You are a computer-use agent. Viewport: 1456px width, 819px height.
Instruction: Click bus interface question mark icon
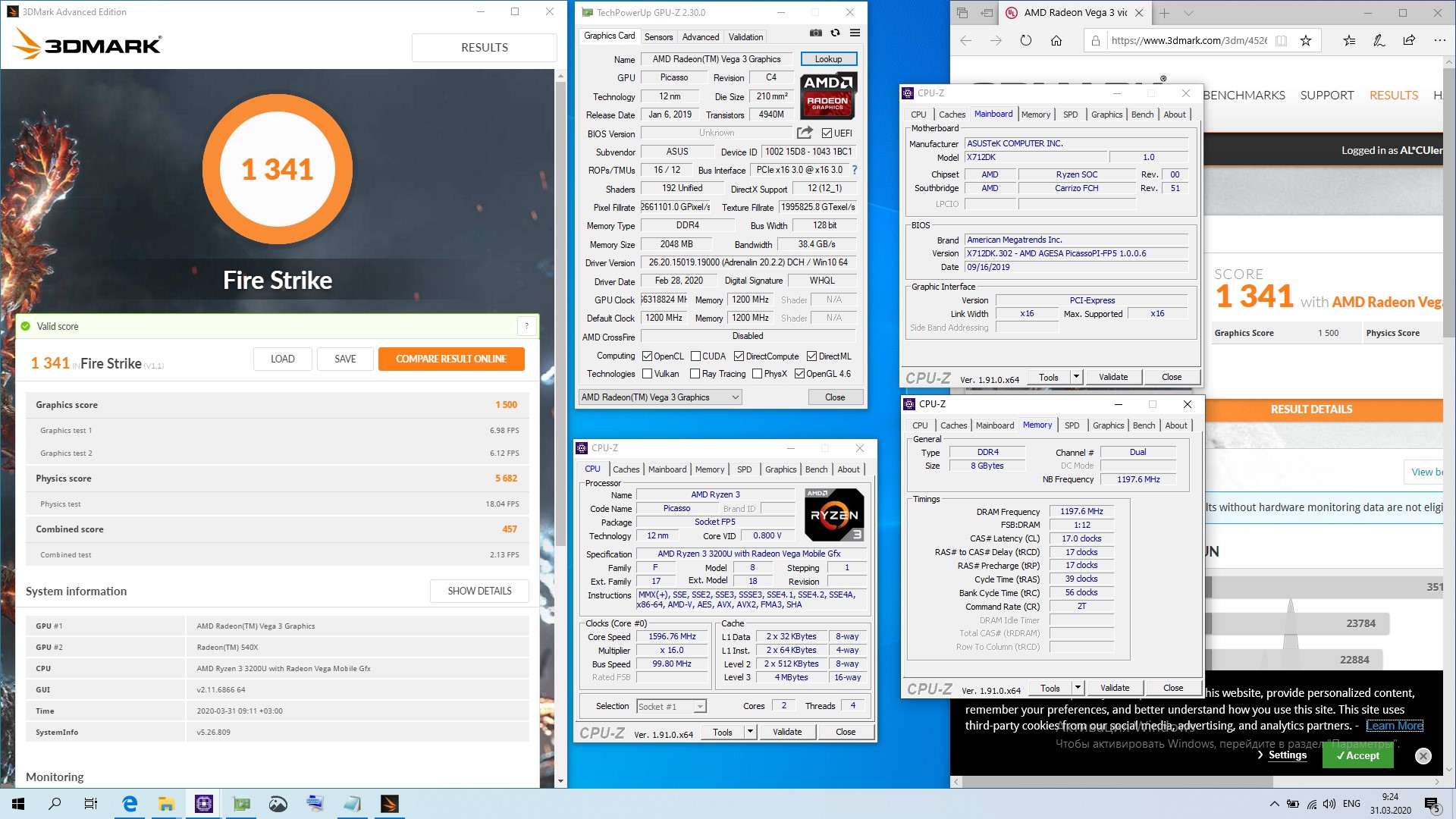(855, 170)
